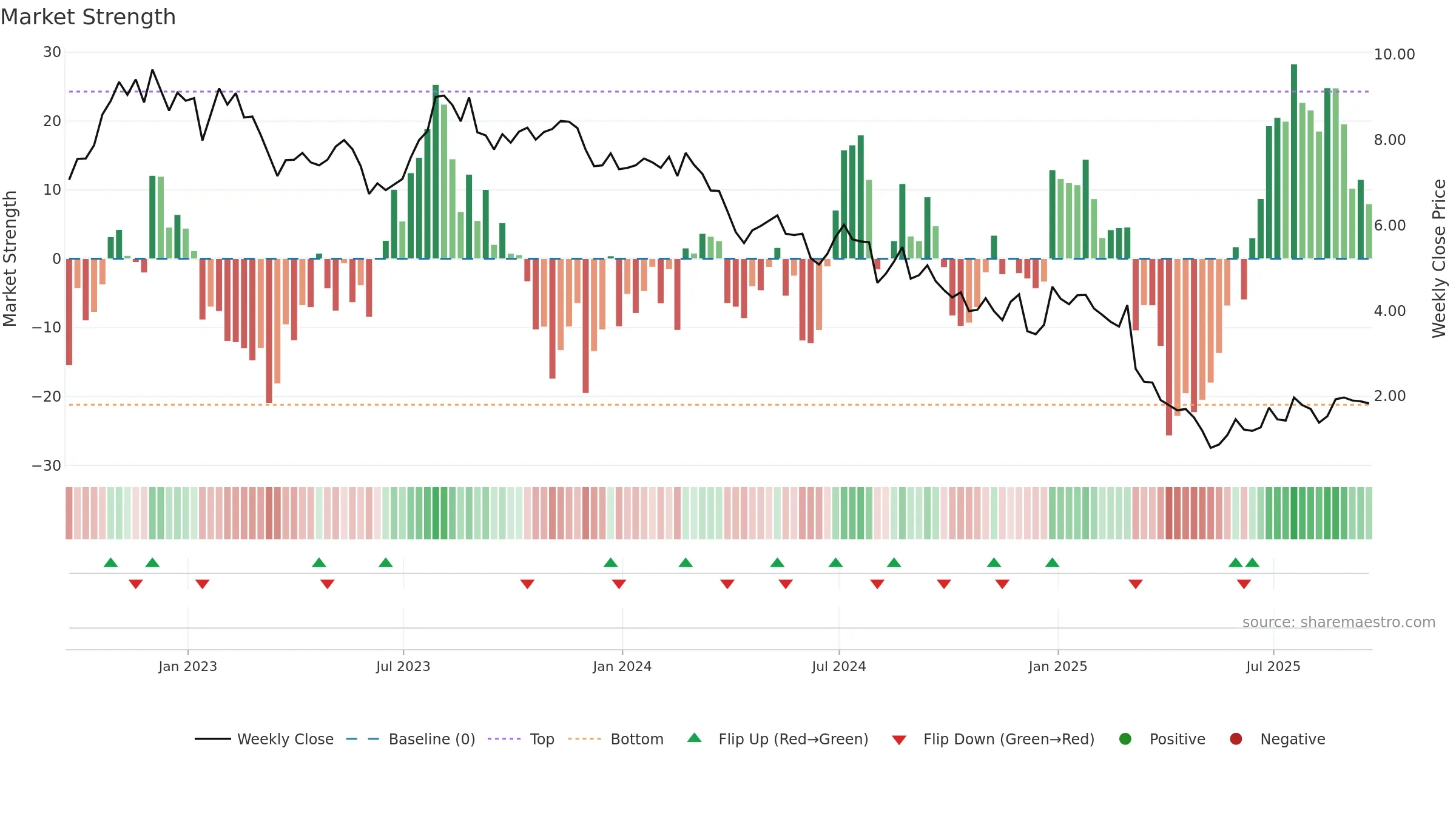Viewport: 1456px width, 819px height.
Task: Click the last red flip-down triangle marker
Action: 1244,584
